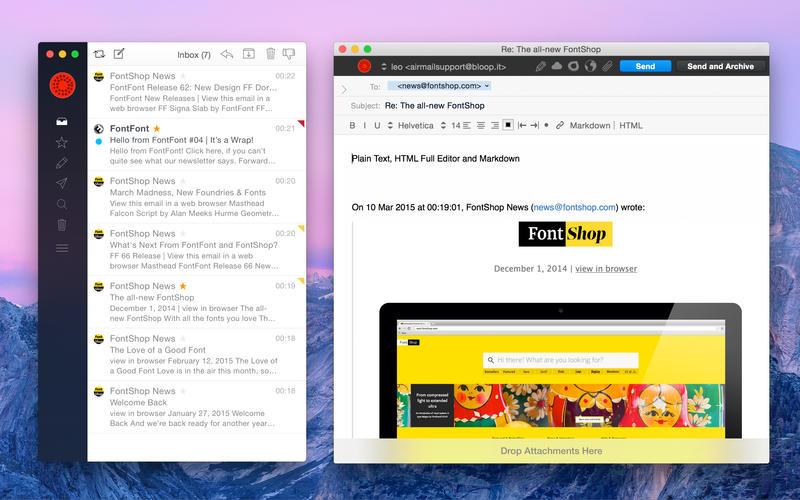Star the Welcome Back message
The width and height of the screenshot is (800, 500).
click(x=183, y=391)
